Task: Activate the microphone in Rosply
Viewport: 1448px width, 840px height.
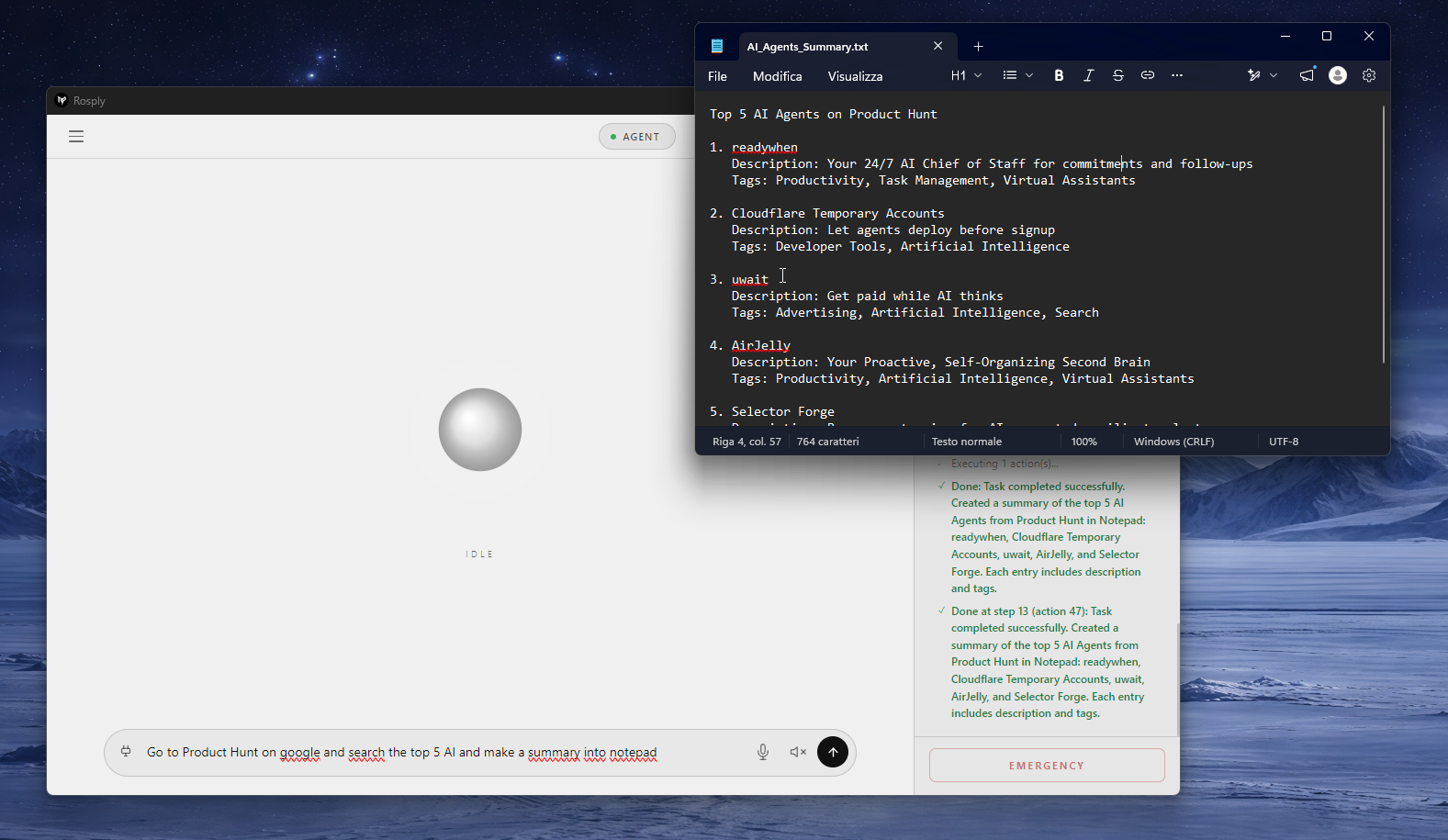Action: tap(763, 752)
